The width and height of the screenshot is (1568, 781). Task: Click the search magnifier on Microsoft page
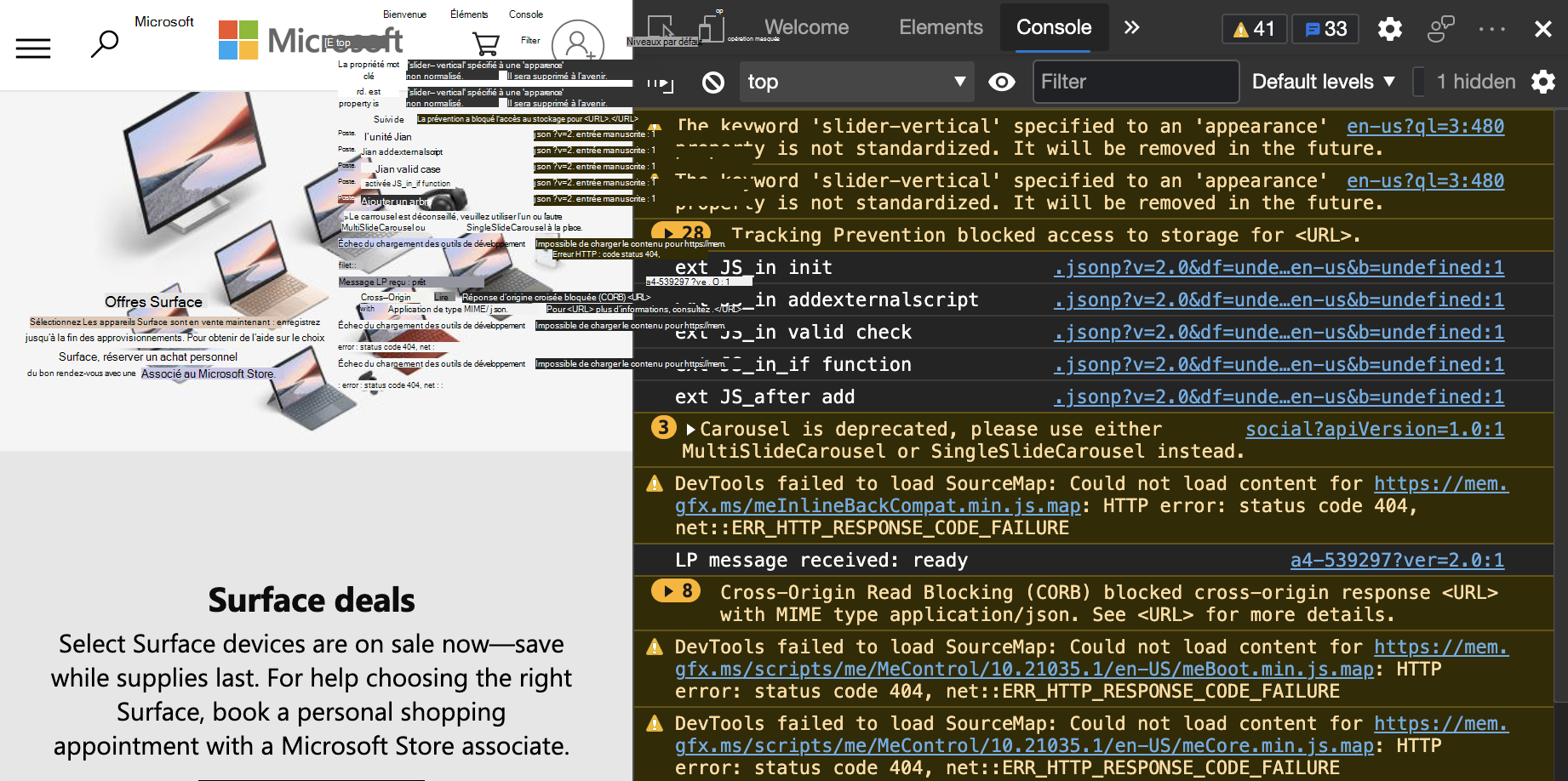[105, 43]
